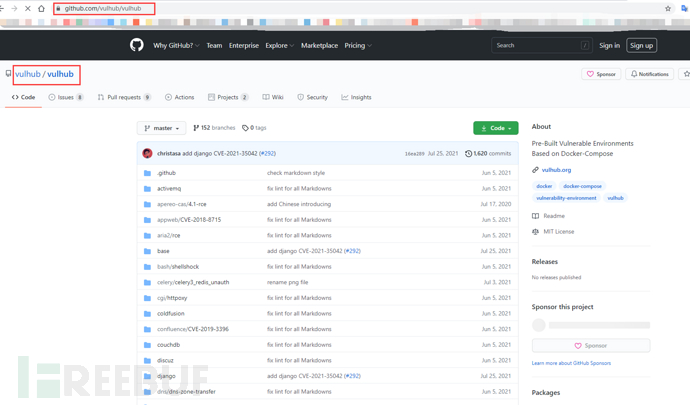Open the dns/dns-zone-transfer folder

click(x=187, y=391)
